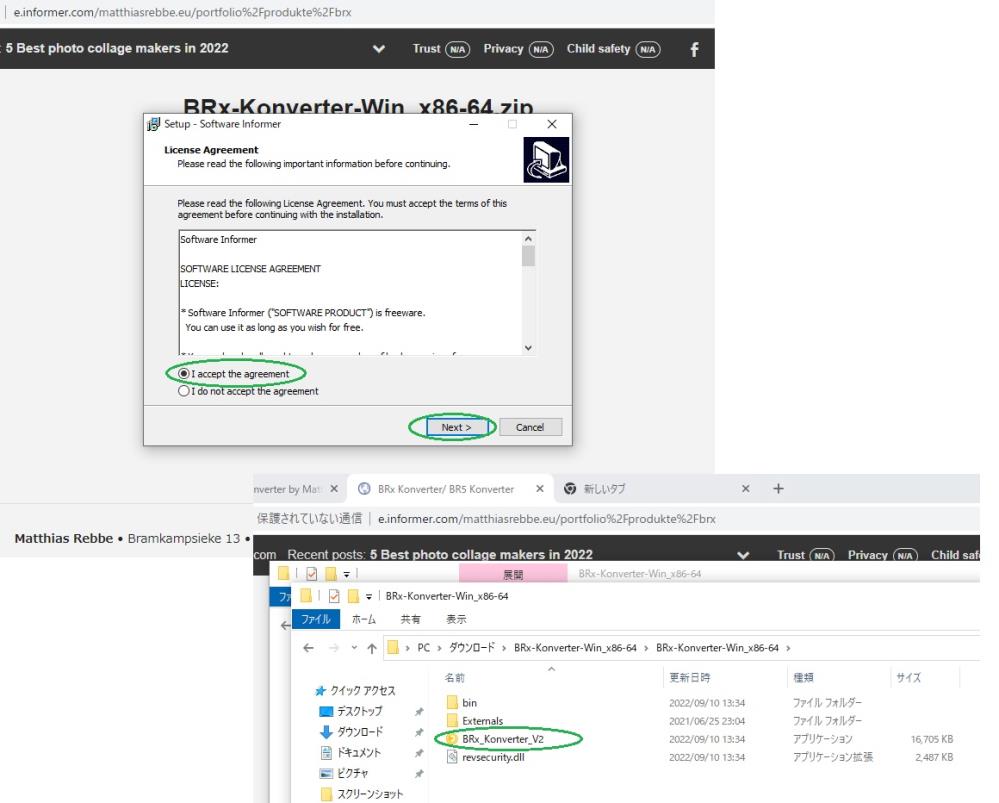
Task: Select the revsecurity.dll file
Action: 492,757
